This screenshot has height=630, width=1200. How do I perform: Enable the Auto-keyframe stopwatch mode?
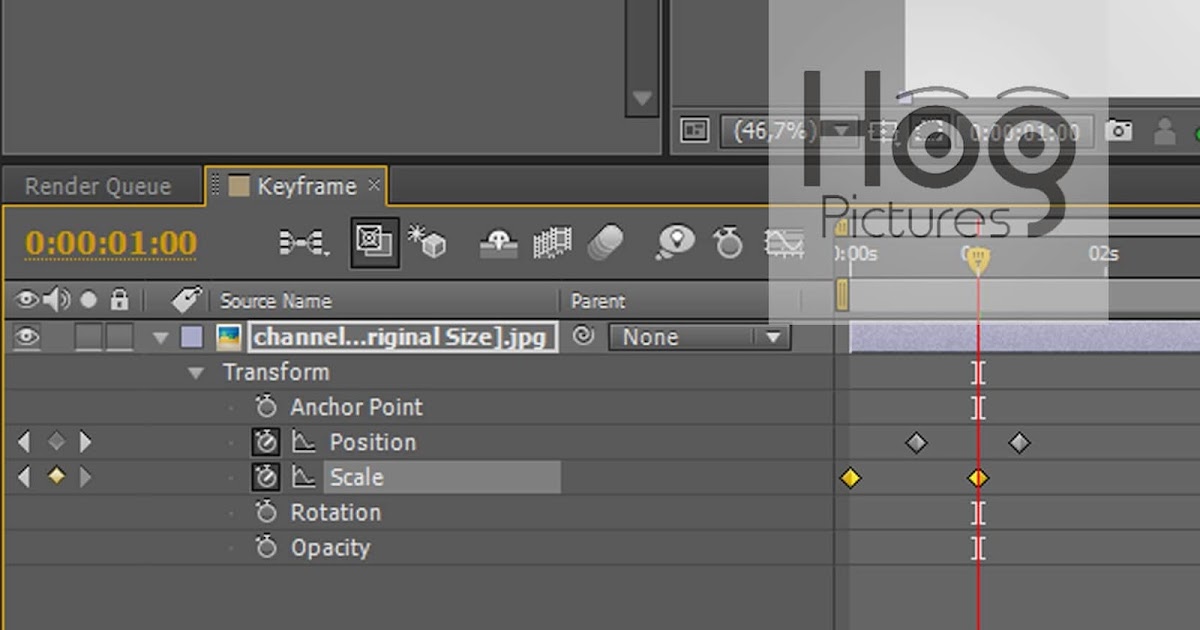(x=728, y=240)
